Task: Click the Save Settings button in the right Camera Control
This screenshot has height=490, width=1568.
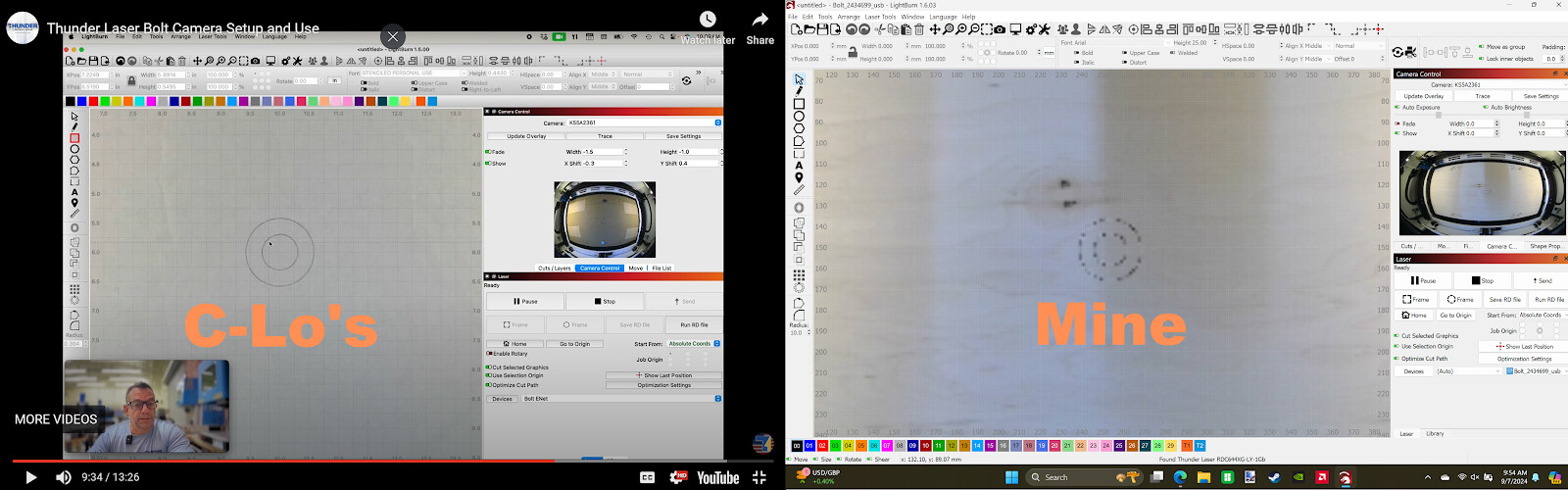Action: coord(1541,96)
